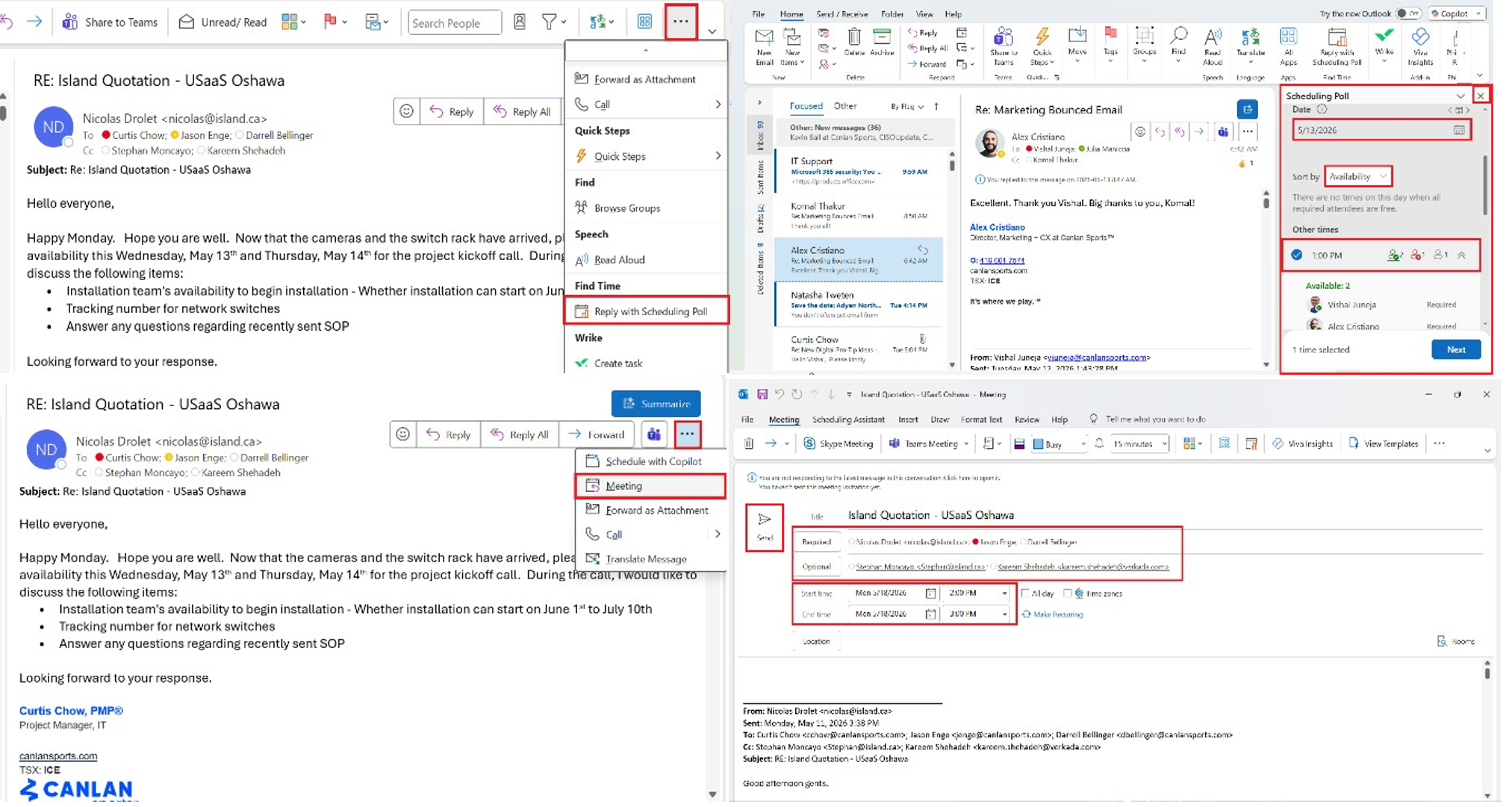Click the Teams icon next to the Forward button

(x=654, y=434)
